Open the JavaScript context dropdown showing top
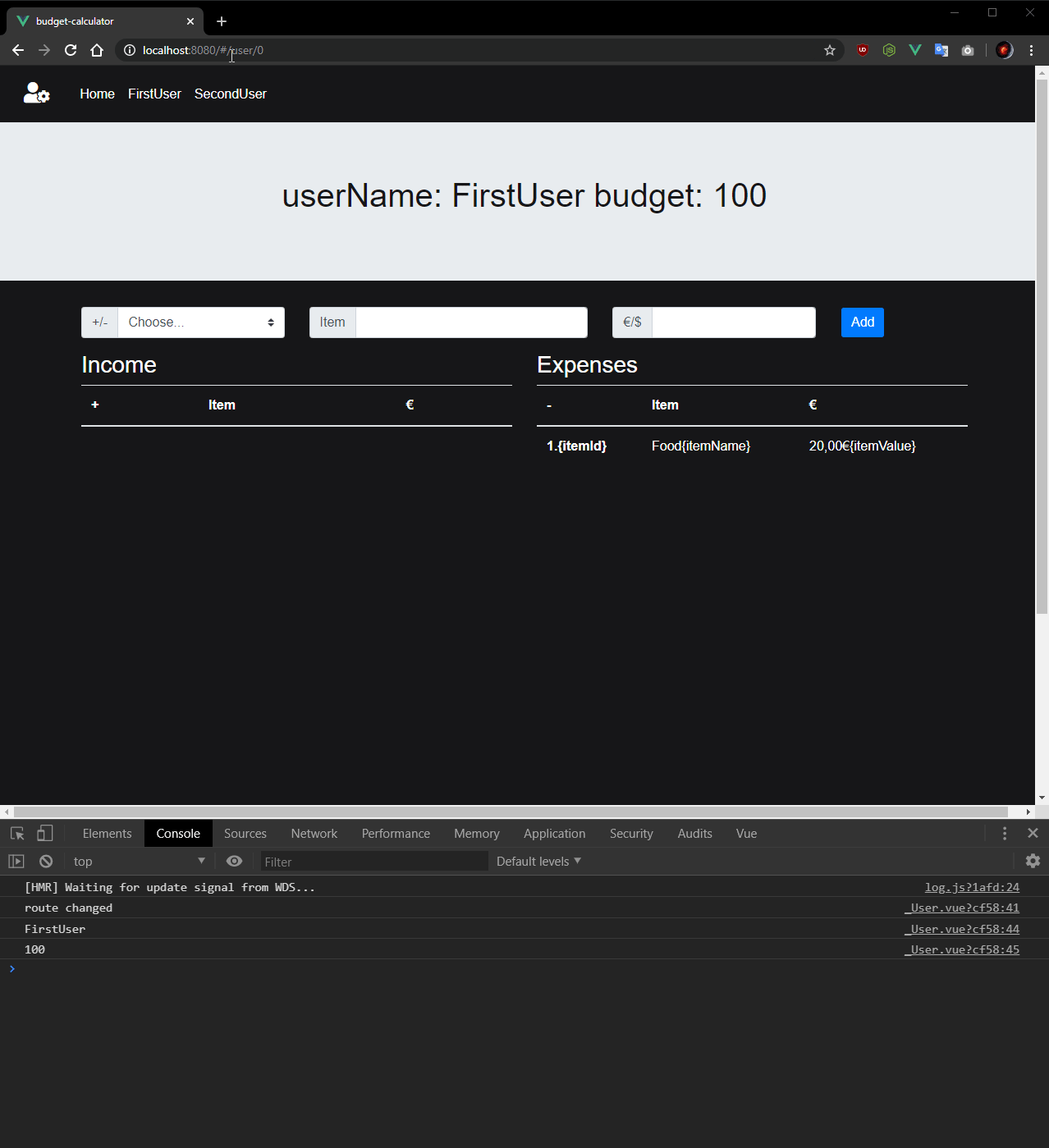 click(x=138, y=861)
